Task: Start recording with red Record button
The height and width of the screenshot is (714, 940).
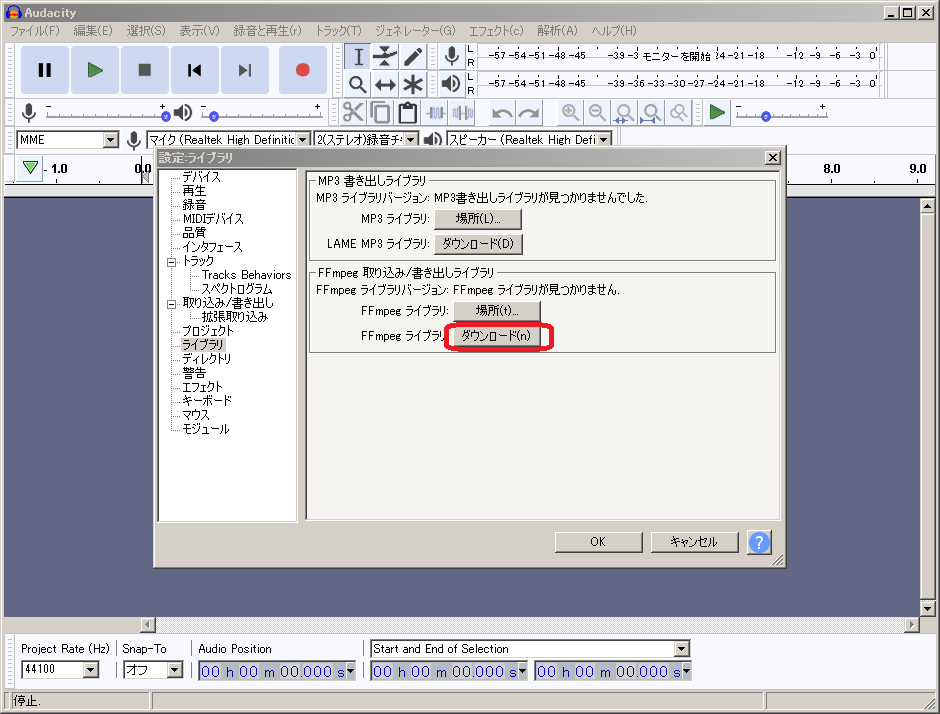Action: click(x=303, y=70)
